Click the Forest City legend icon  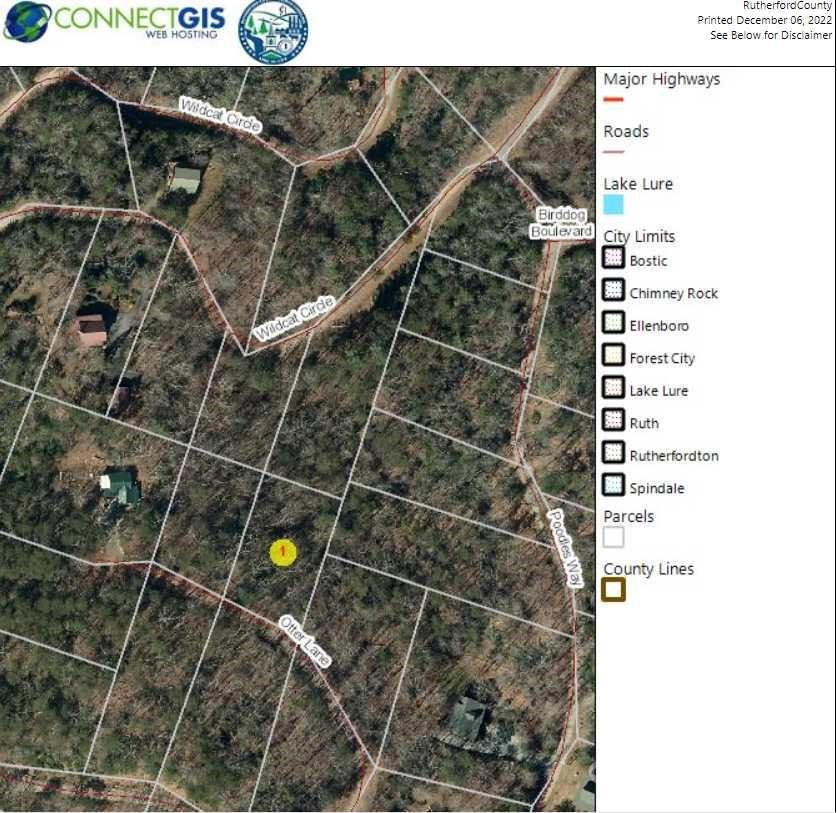point(614,357)
